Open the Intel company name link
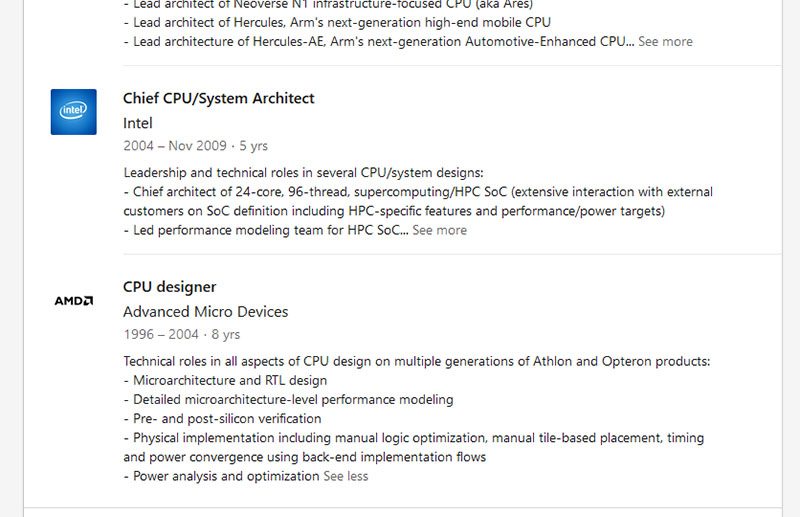800x517 pixels. [138, 123]
